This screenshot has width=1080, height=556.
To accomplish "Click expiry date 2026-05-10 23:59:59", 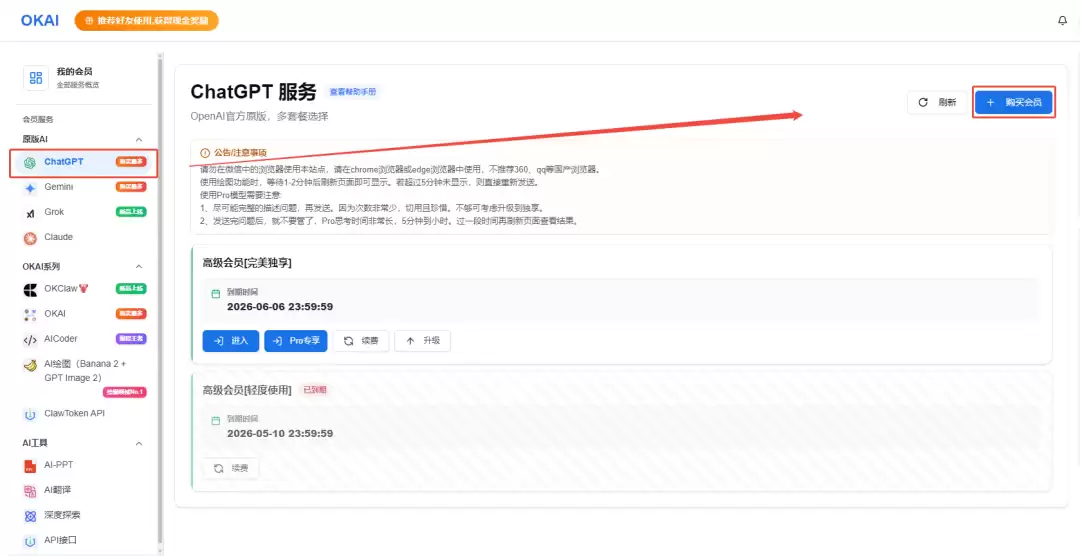I will [x=280, y=433].
